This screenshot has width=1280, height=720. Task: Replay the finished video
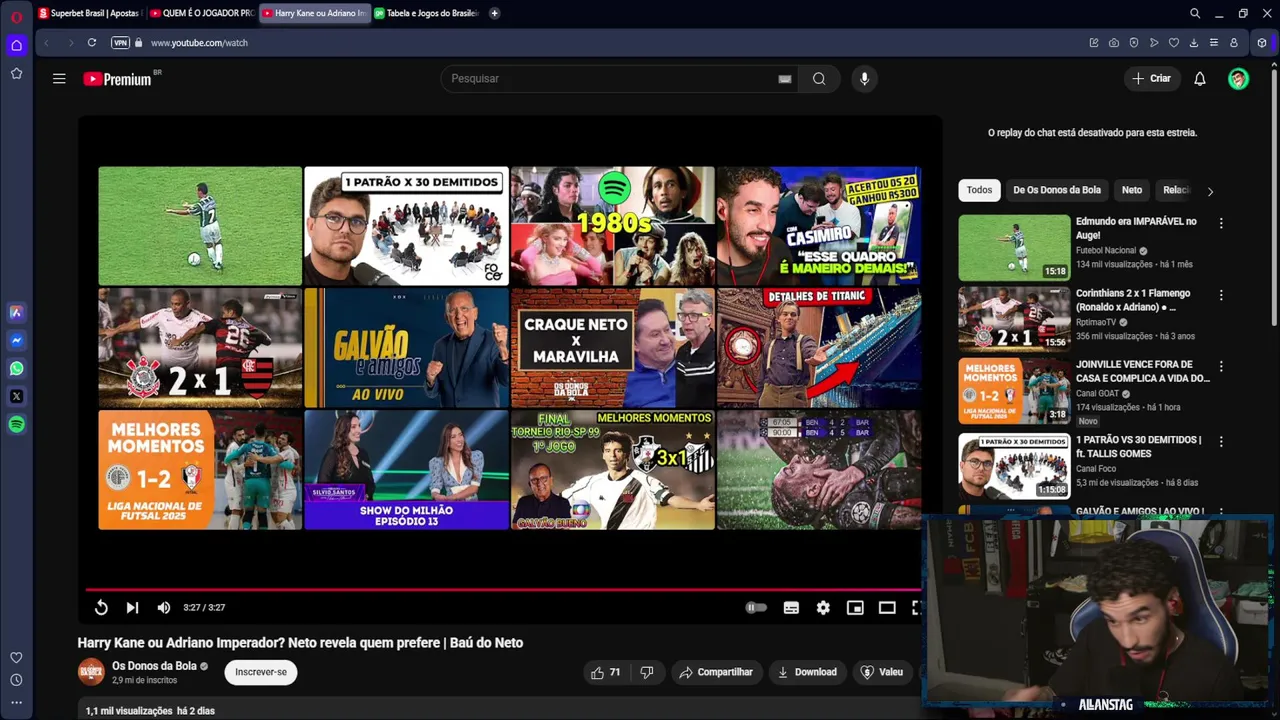[101, 608]
